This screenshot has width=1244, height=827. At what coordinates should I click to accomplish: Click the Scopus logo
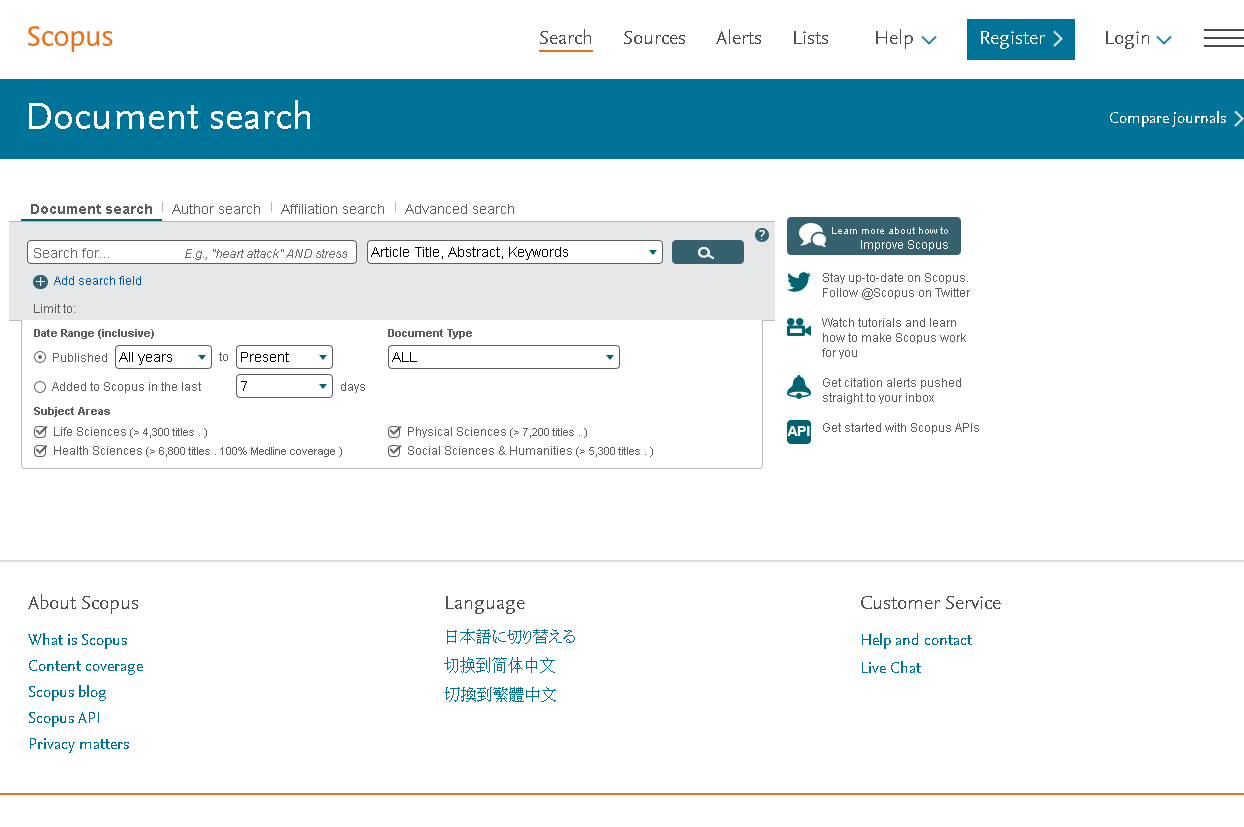click(70, 38)
